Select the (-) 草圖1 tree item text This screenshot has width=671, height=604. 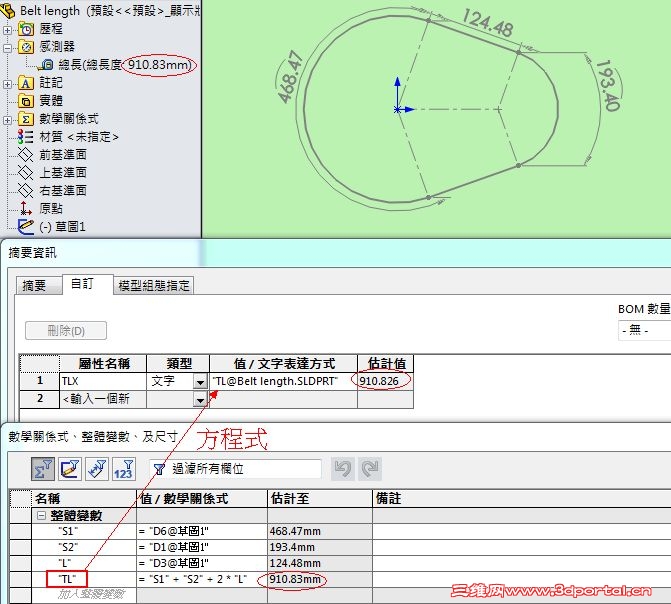click(63, 226)
